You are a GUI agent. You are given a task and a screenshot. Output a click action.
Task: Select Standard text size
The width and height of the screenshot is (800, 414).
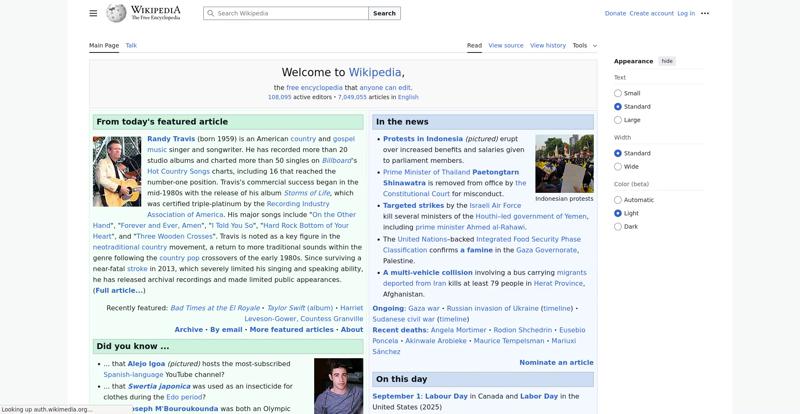click(618, 107)
